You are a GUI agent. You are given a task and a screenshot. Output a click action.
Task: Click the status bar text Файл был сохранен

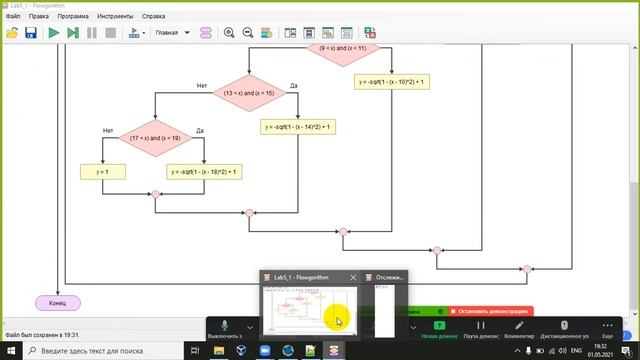42,335
